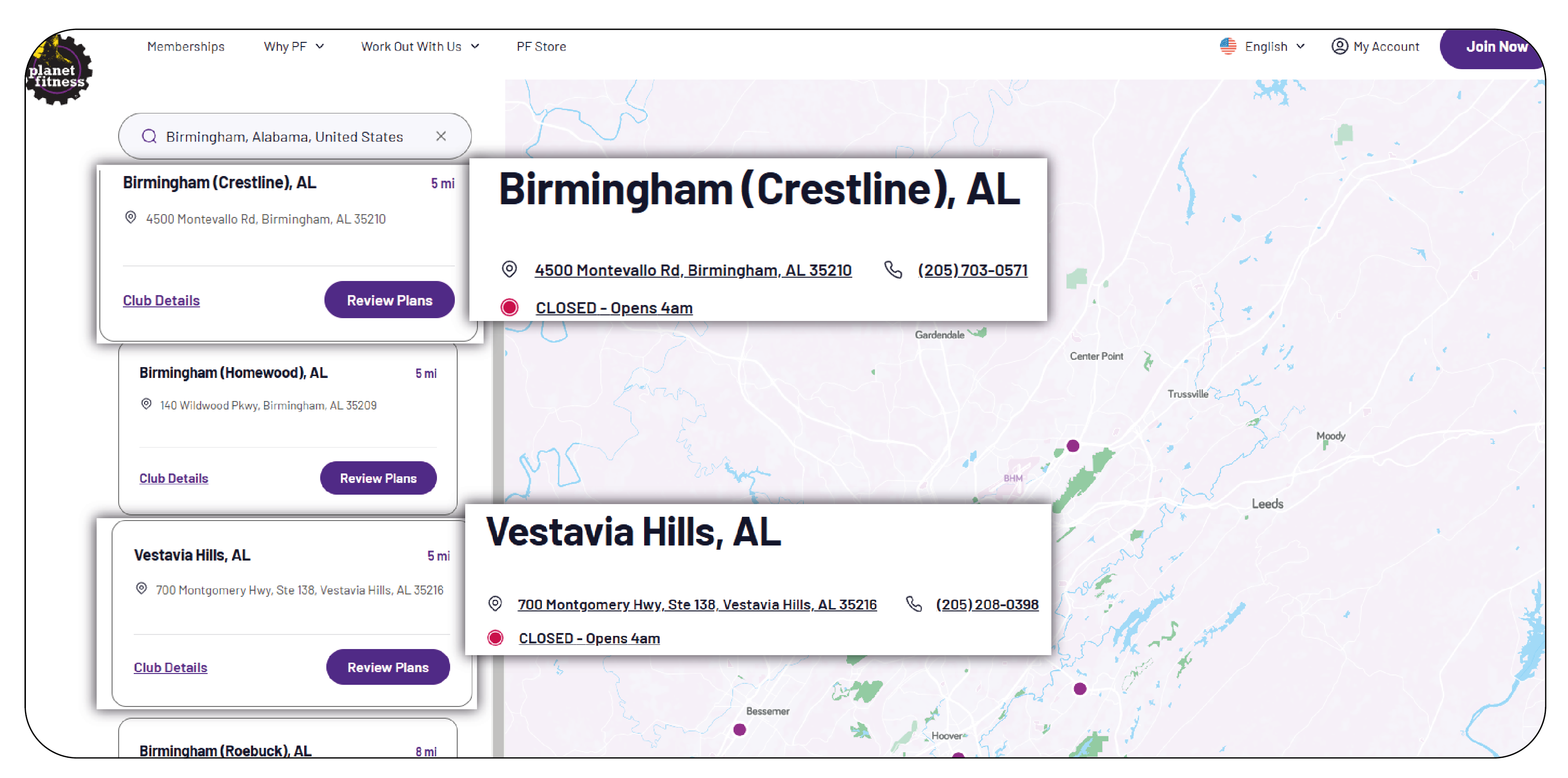Click the My Account profile icon
This screenshot has width=1568, height=778.
point(1339,46)
